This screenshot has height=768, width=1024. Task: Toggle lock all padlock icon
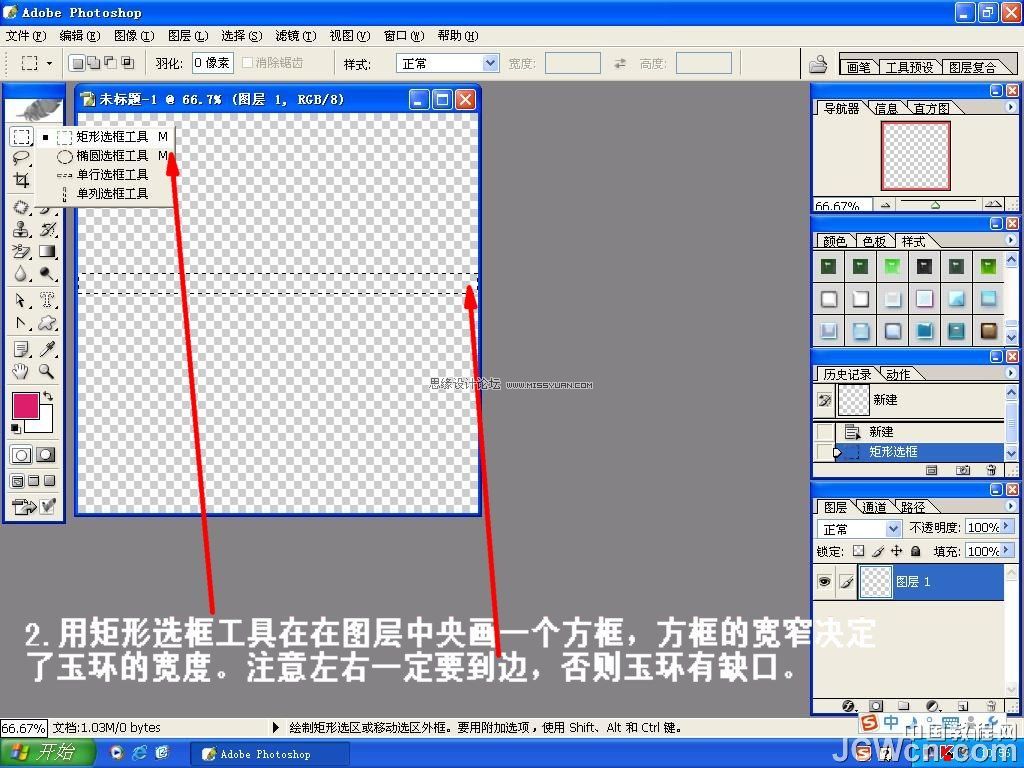[916, 551]
